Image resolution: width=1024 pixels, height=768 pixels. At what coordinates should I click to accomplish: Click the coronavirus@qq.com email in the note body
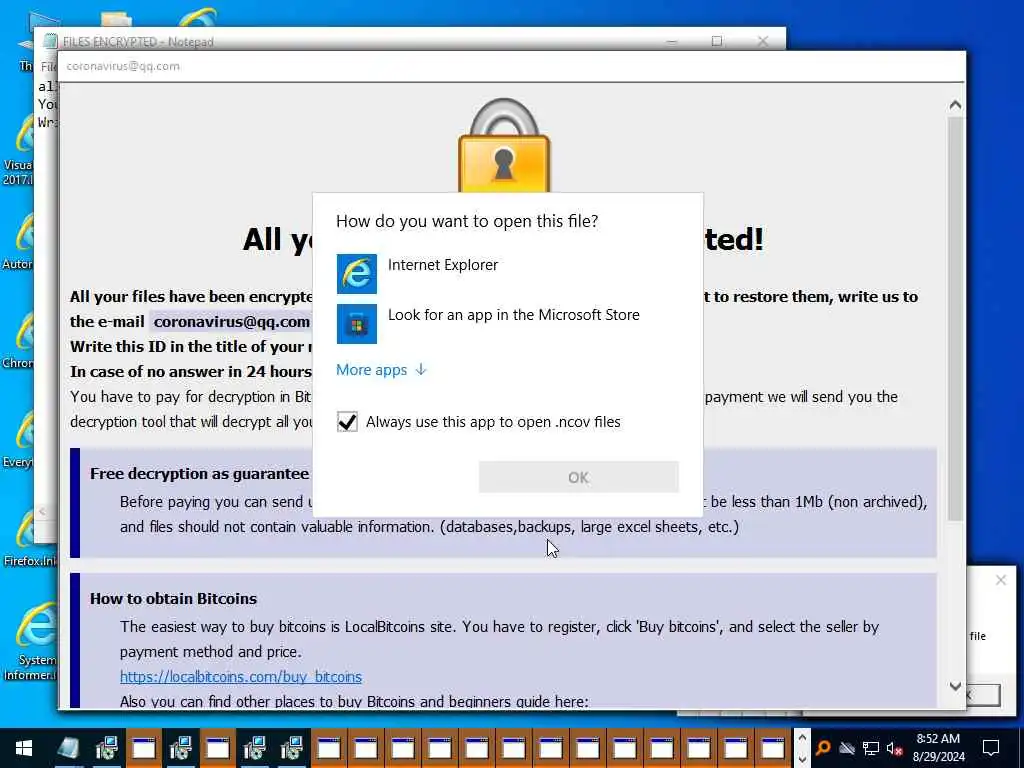click(232, 321)
